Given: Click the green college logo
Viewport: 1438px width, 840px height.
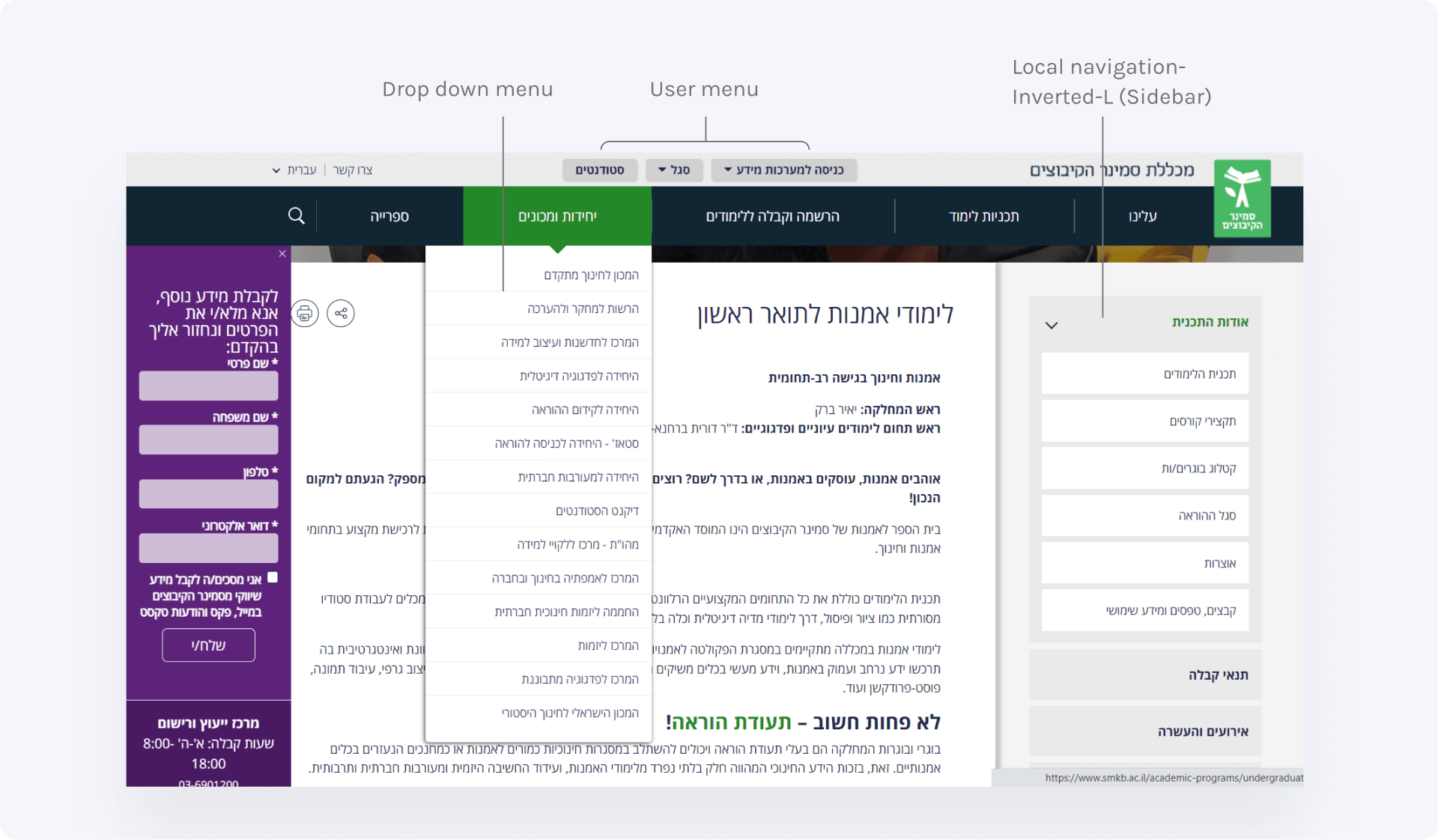Looking at the screenshot, I should pyautogui.click(x=1242, y=198).
